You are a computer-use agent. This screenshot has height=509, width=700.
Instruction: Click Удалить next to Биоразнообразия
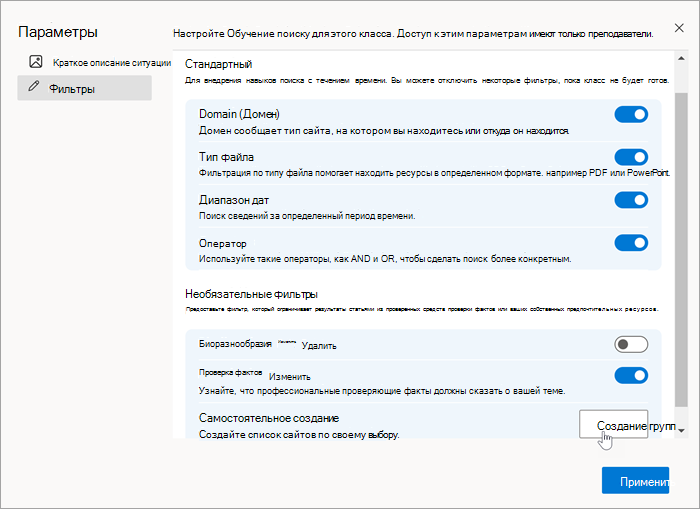pos(319,346)
